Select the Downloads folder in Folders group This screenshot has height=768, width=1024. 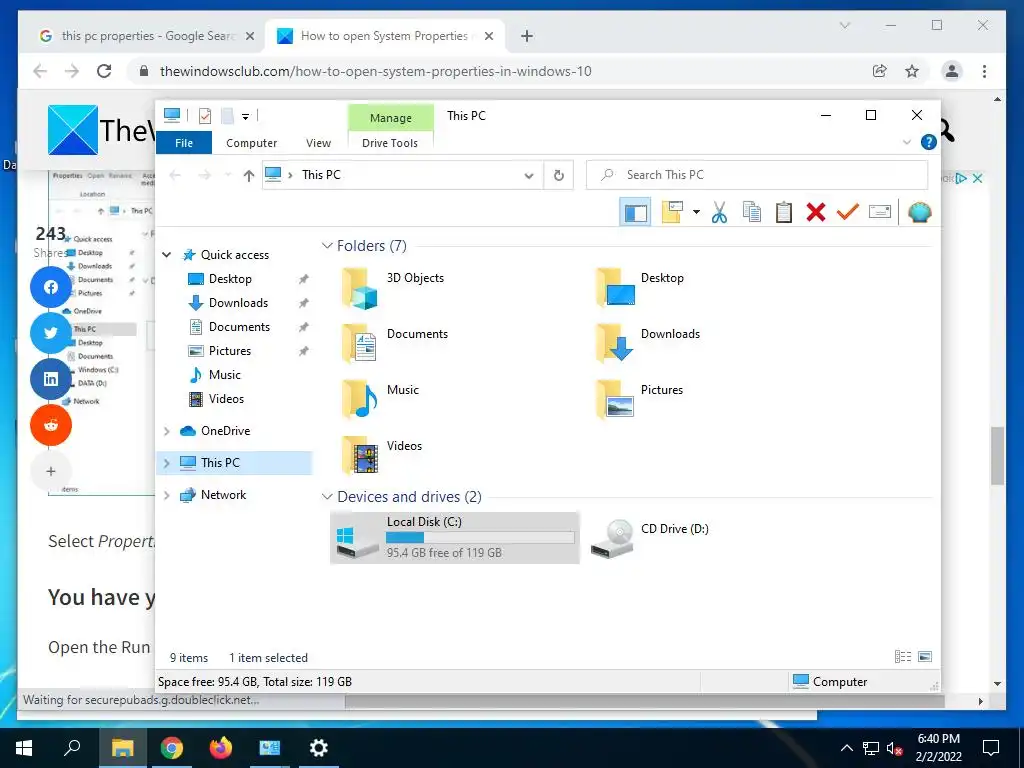(x=648, y=344)
